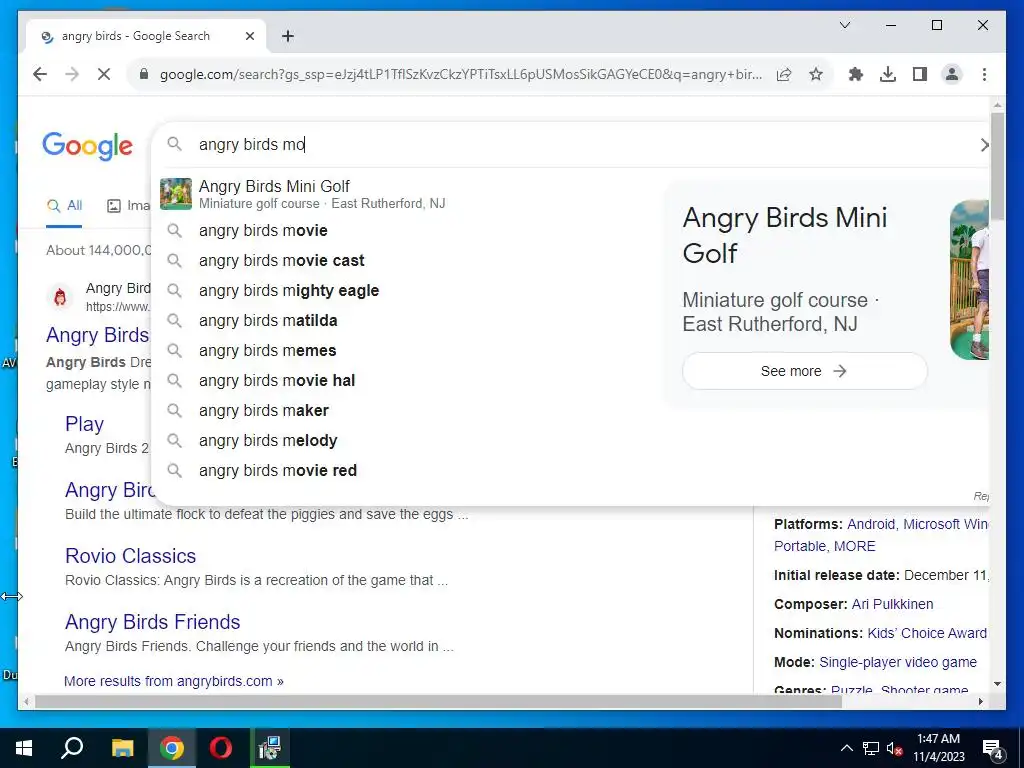Click More results from angrybirds.com
Image resolution: width=1024 pixels, height=768 pixels.
pos(174,681)
